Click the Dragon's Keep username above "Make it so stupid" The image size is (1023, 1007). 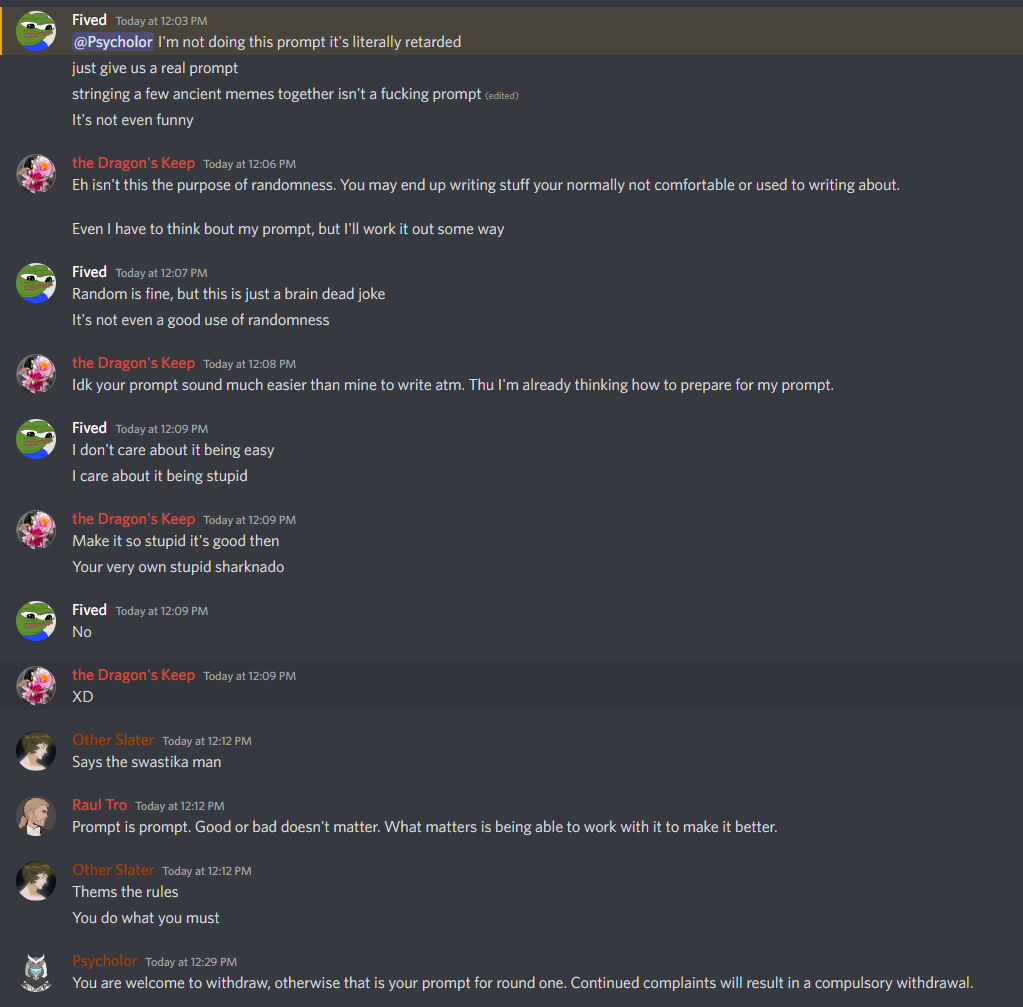(x=133, y=519)
